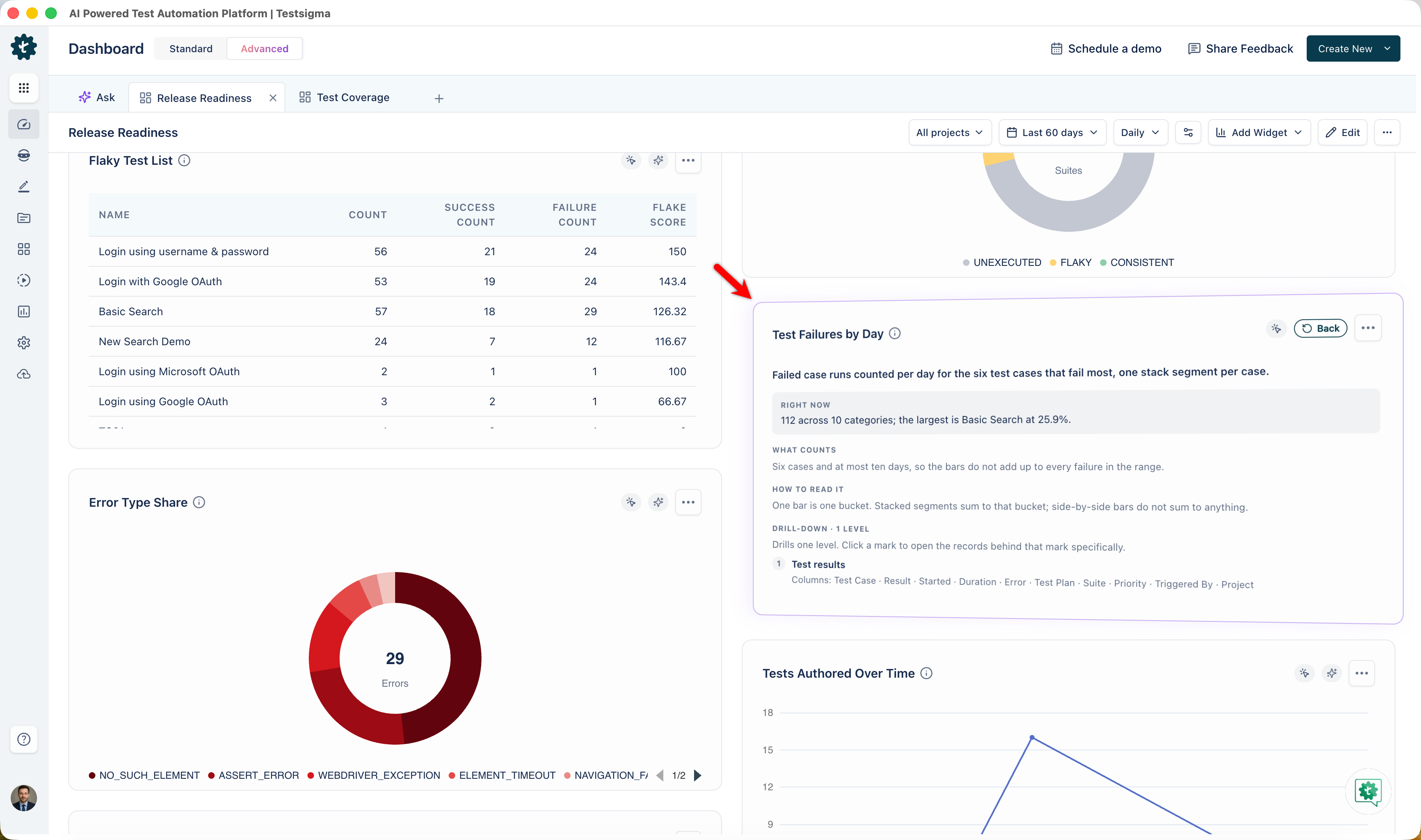Click the Testsigma logo in sidebar
1421x840 pixels.
tap(24, 46)
